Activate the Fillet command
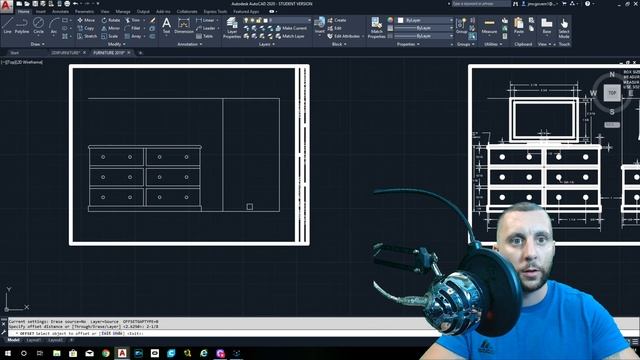Viewport: 640px width, 360px height. pos(133,28)
